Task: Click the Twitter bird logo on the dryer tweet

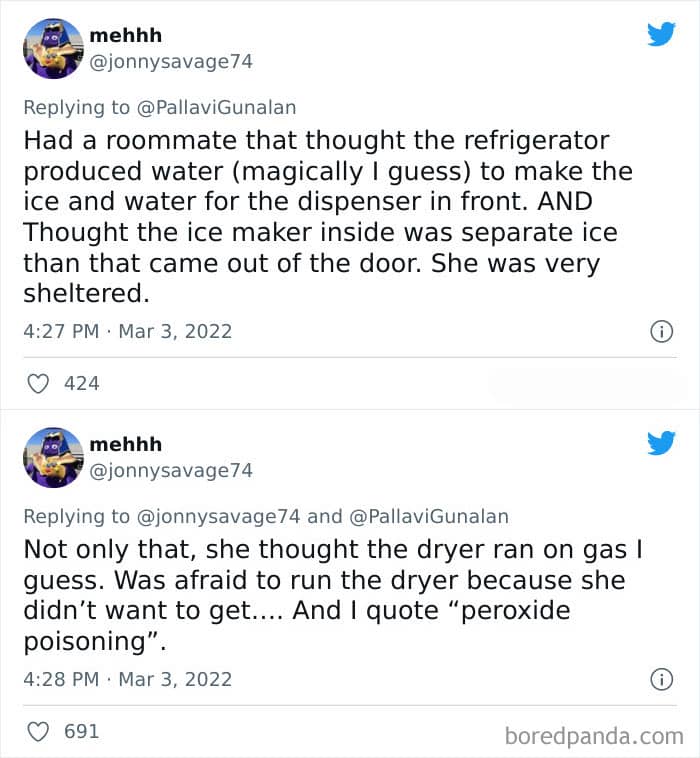Action: point(661,443)
